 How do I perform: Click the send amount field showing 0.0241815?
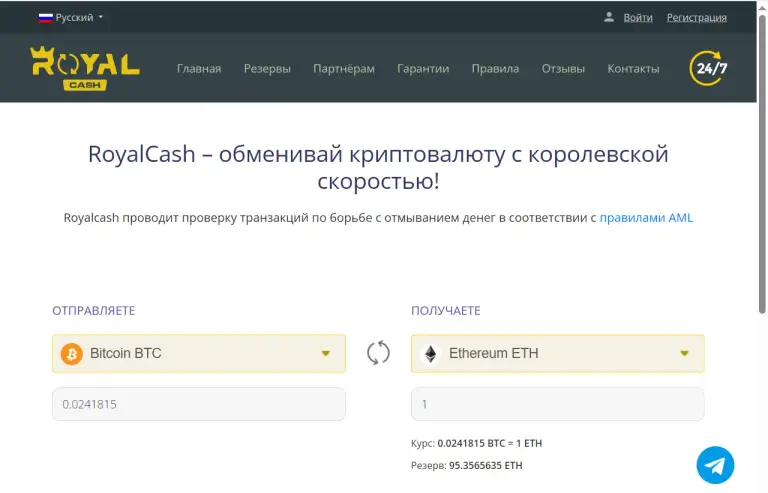(199, 404)
